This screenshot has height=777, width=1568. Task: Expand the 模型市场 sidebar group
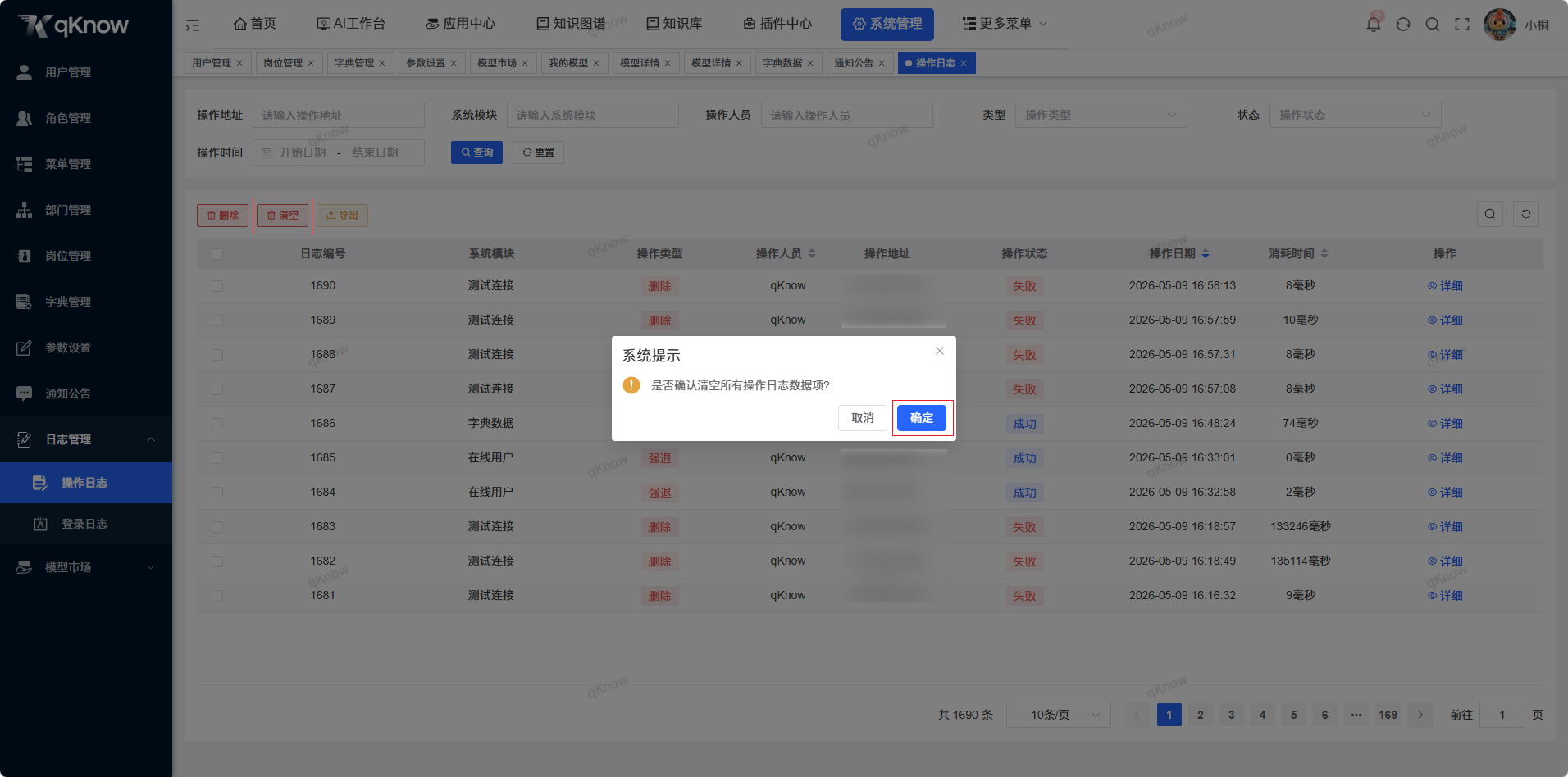(86, 567)
